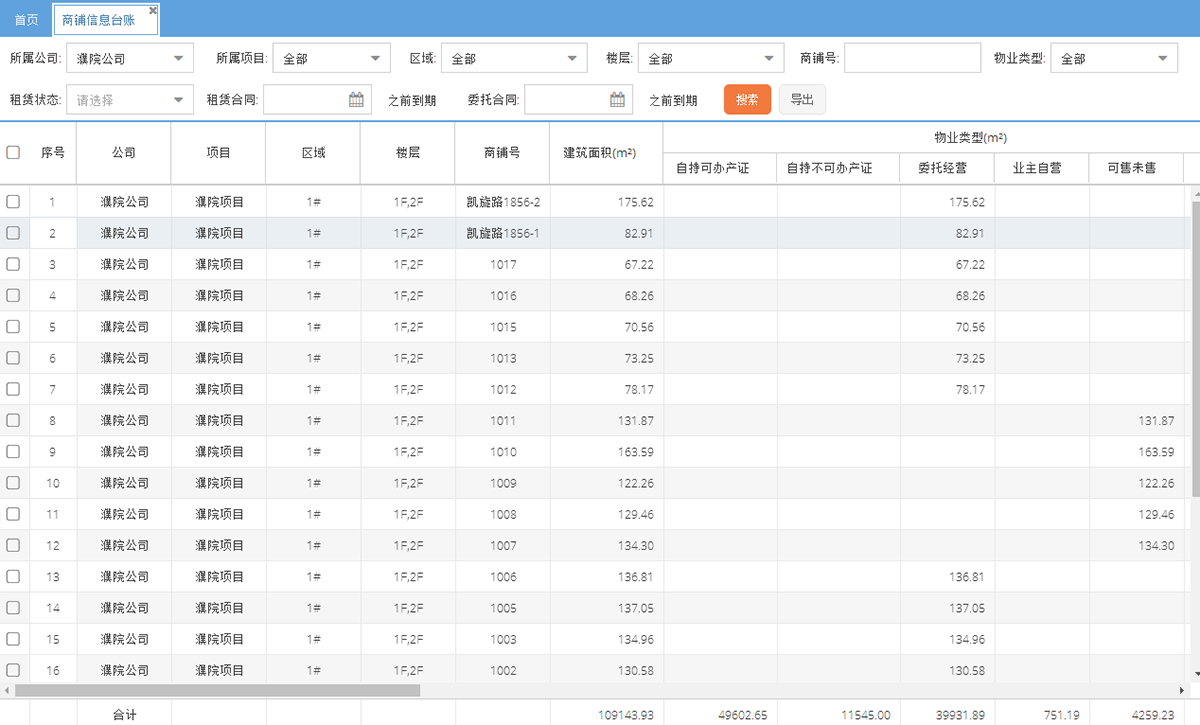This screenshot has height=725, width=1200.
Task: Click the orange 搜索 button
Action: point(747,100)
